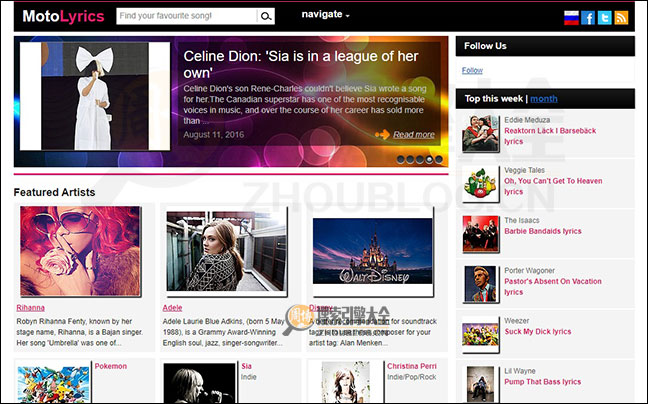This screenshot has width=648, height=404.
Task: Focus the 'Find your favourite song' search field
Action: [186, 16]
